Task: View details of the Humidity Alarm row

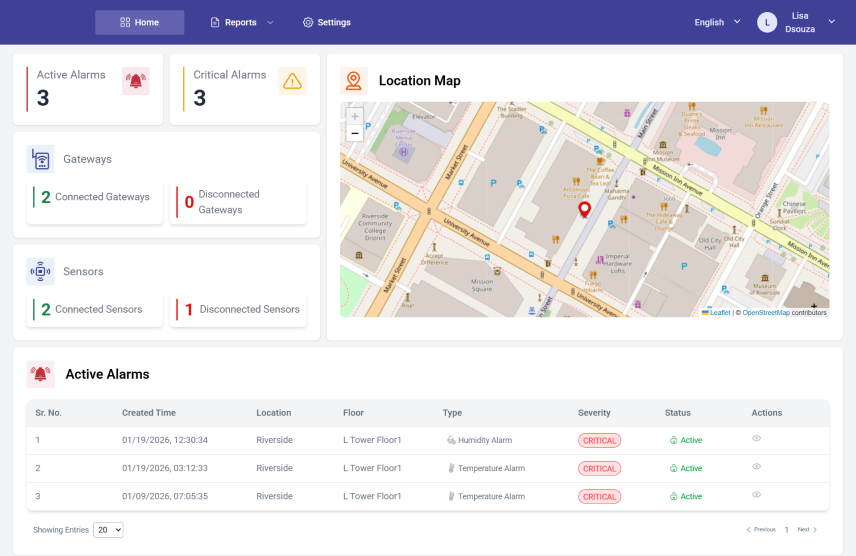Action: 757,439
